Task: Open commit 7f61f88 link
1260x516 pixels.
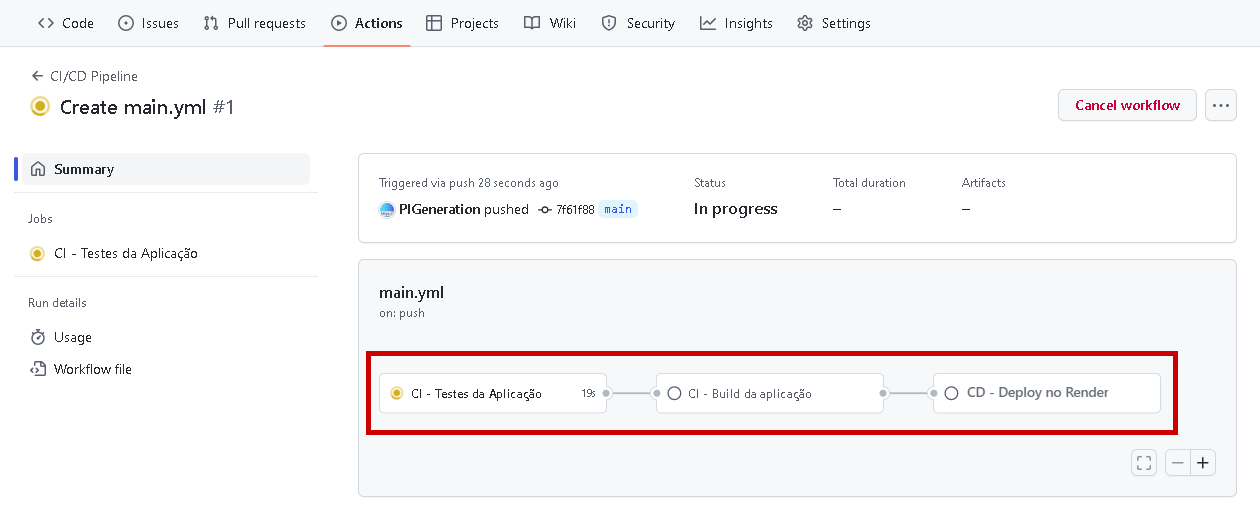Action: click(x=574, y=209)
